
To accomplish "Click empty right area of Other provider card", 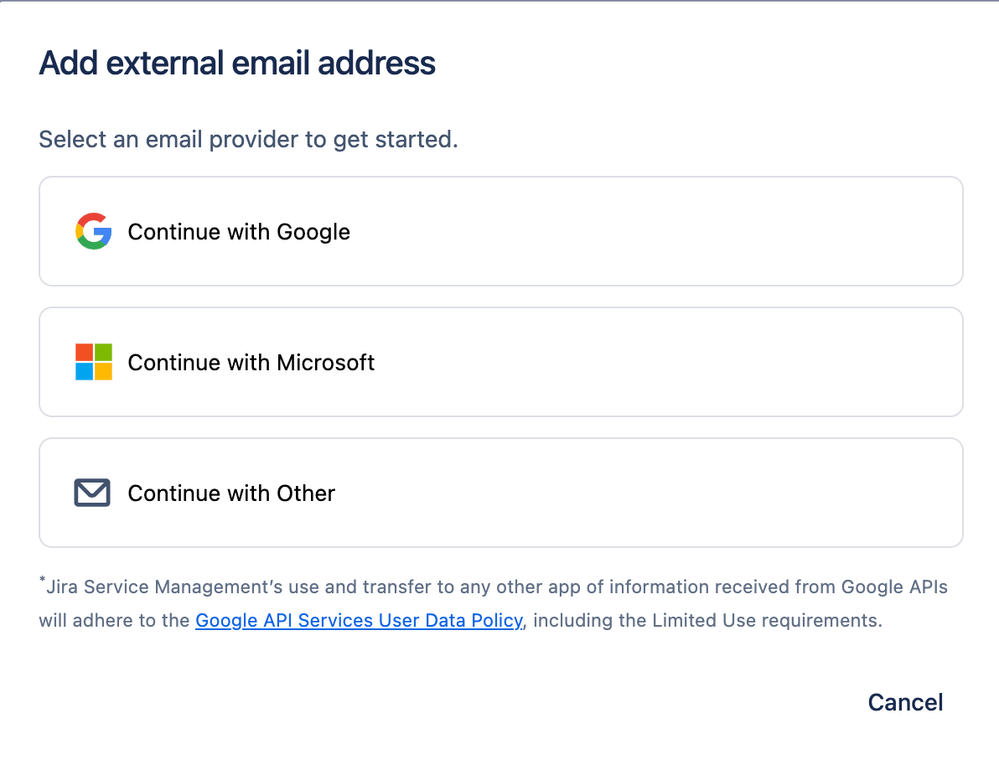I will [x=750, y=493].
